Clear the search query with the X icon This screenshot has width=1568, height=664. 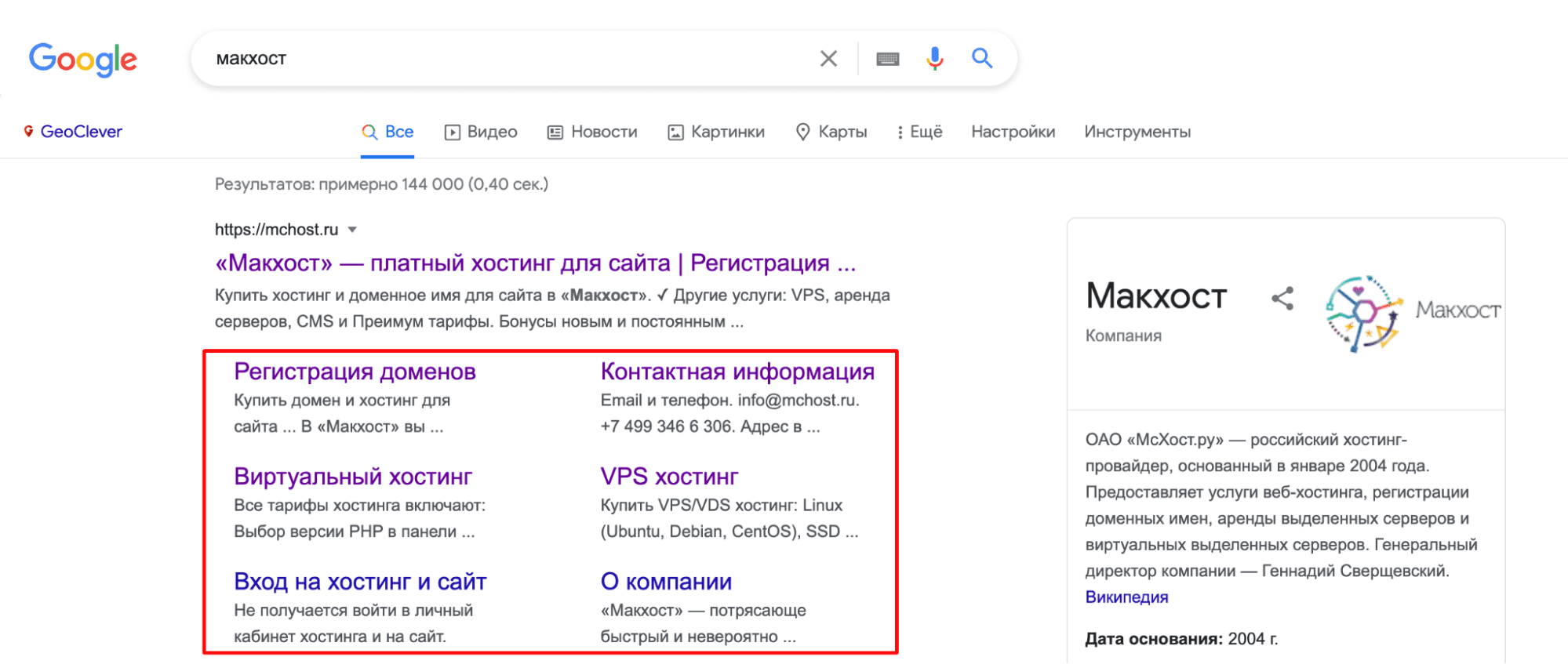pyautogui.click(x=828, y=59)
